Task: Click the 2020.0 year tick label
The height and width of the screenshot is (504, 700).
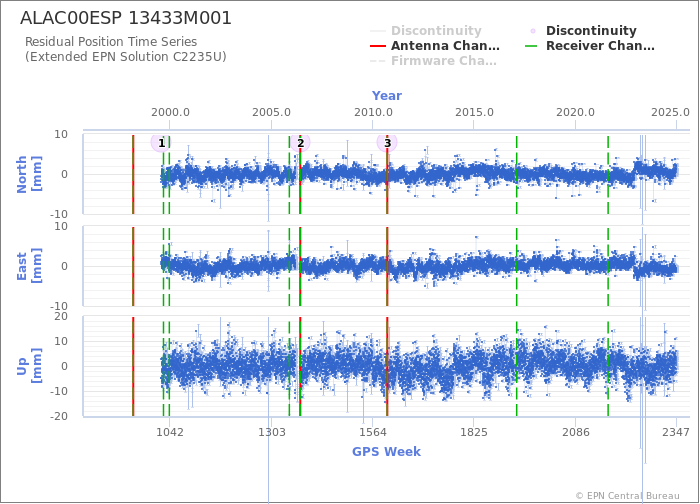Action: click(x=575, y=112)
